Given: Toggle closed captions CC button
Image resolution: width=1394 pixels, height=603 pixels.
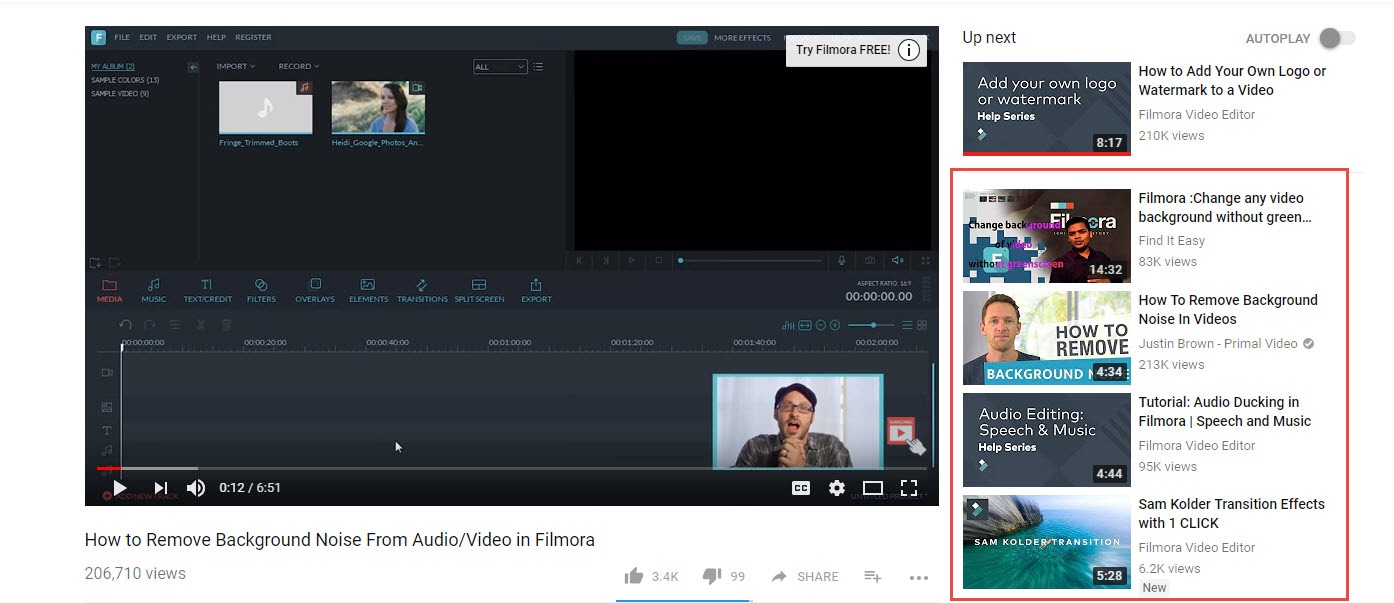Looking at the screenshot, I should pos(801,488).
